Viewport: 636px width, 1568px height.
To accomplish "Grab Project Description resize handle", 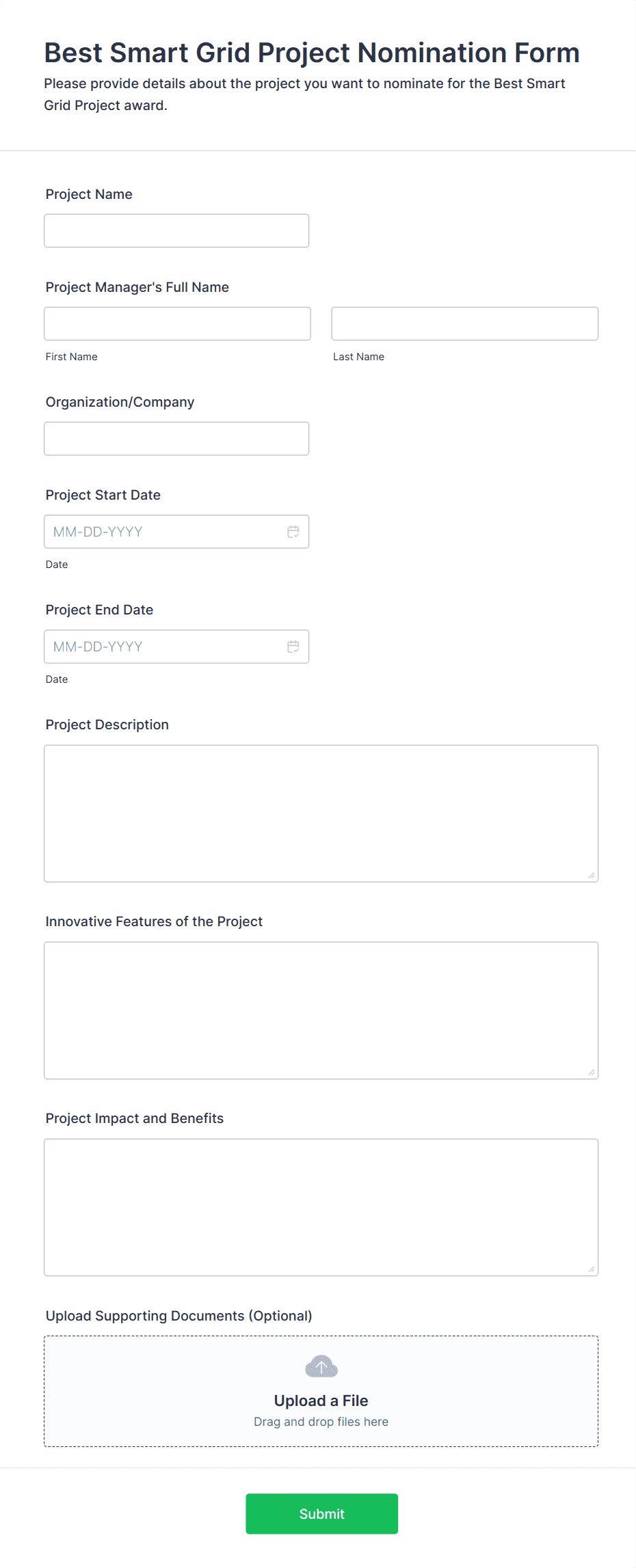I will tap(591, 875).
